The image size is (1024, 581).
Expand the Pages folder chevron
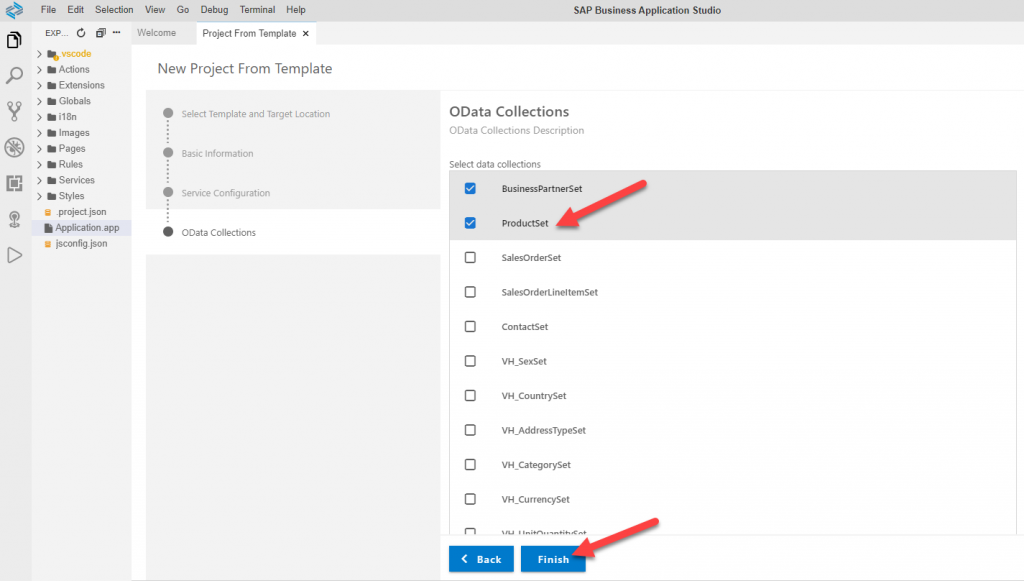(39, 149)
